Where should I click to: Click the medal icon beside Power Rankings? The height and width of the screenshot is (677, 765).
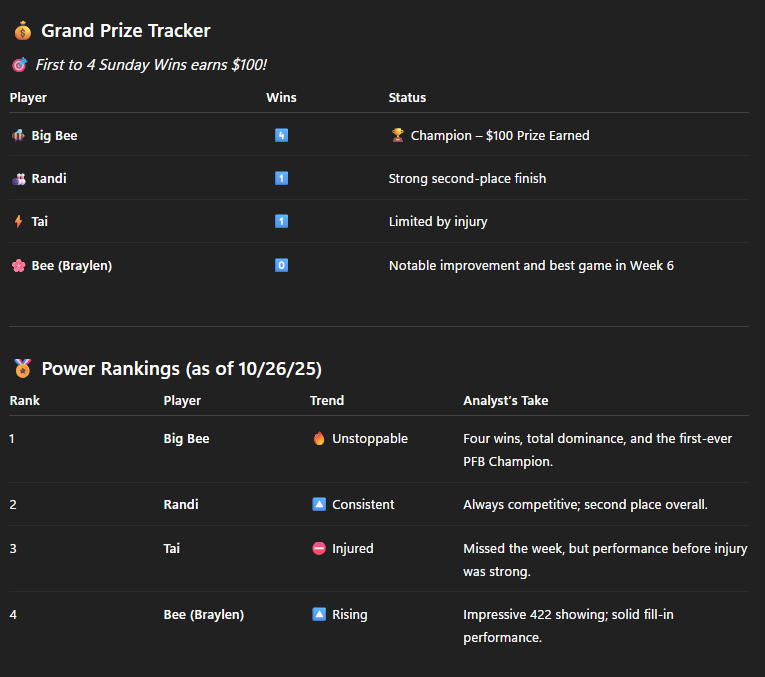point(22,369)
